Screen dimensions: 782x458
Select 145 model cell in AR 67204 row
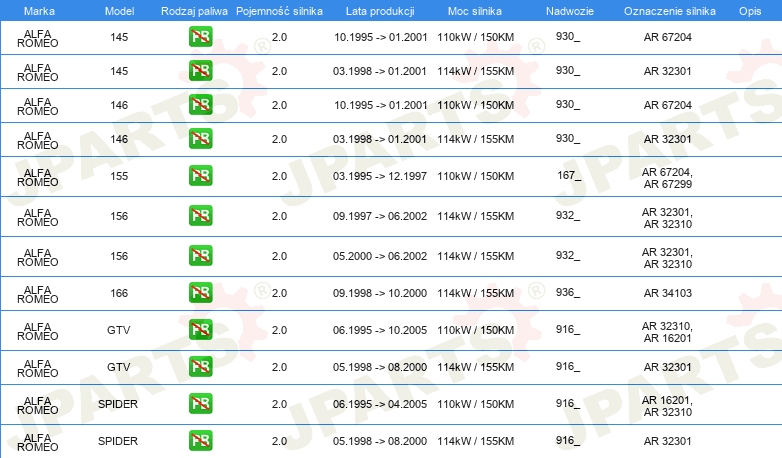click(x=119, y=37)
